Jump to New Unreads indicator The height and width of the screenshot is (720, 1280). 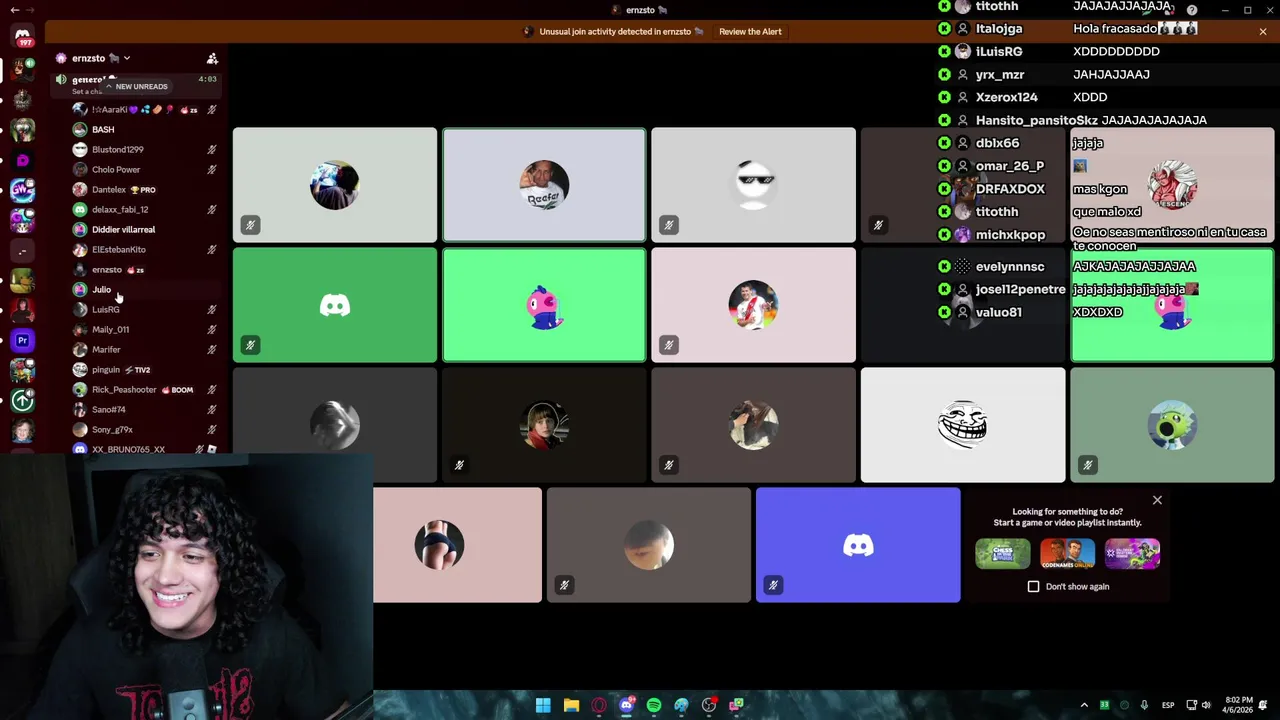pyautogui.click(x=137, y=86)
